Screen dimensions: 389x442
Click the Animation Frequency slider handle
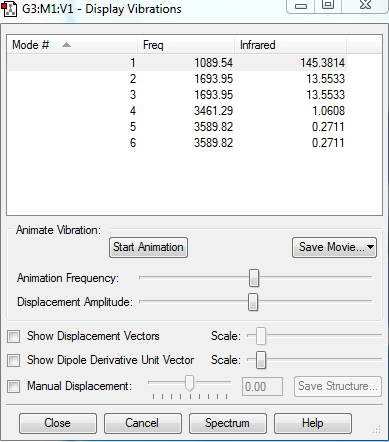(x=254, y=278)
